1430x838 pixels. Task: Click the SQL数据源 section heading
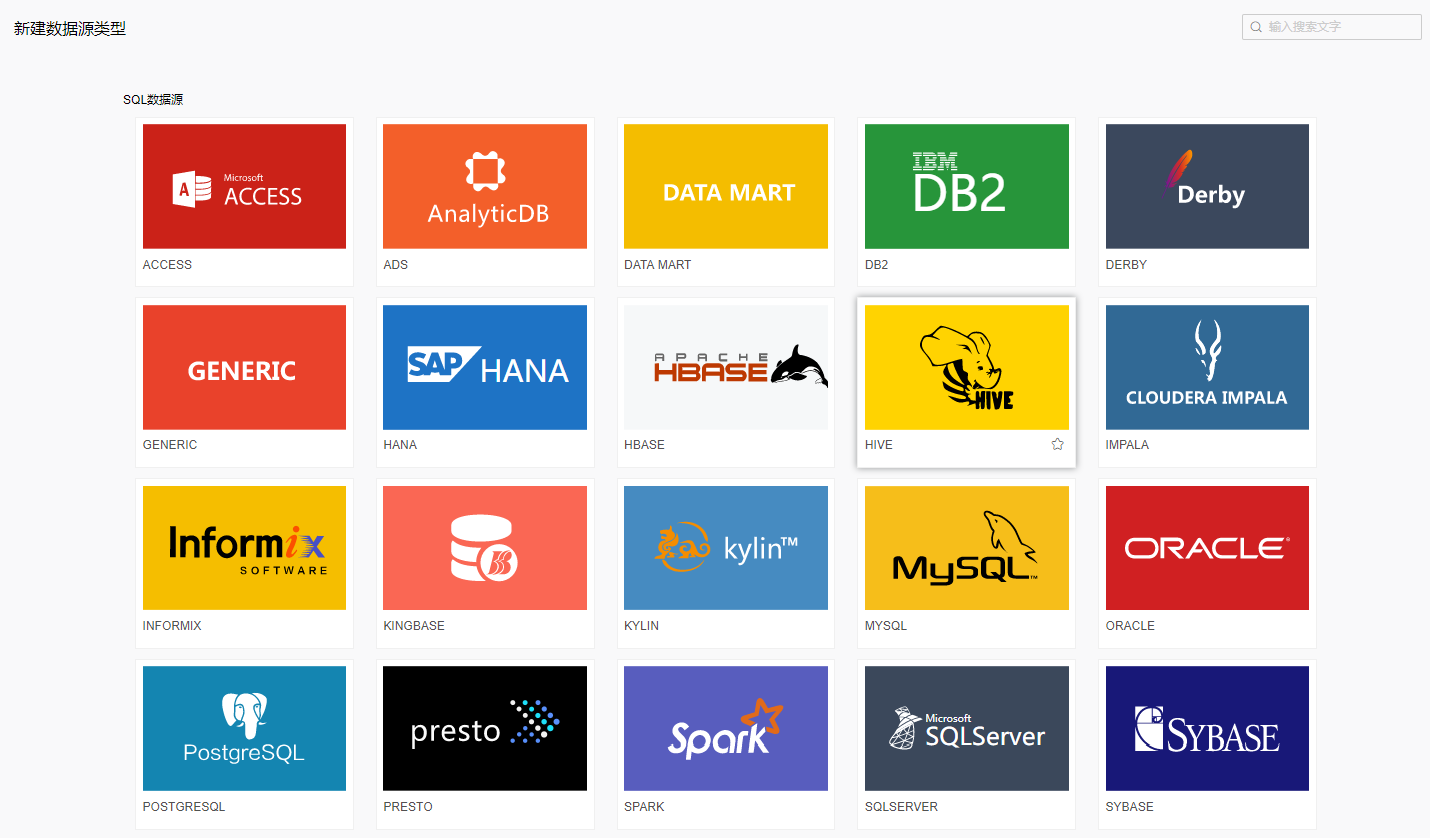click(x=153, y=100)
